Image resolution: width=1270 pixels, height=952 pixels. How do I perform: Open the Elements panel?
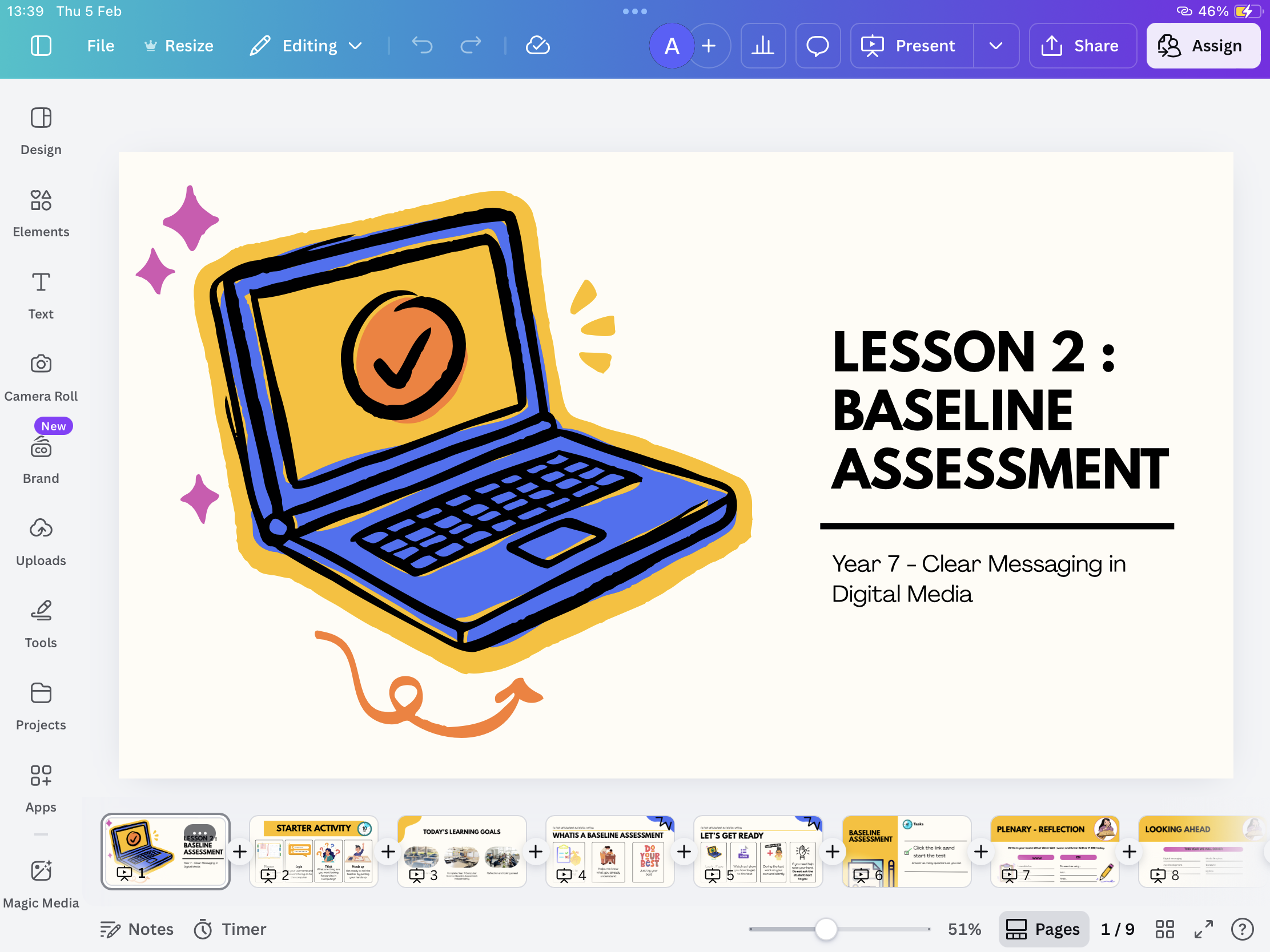[x=41, y=213]
